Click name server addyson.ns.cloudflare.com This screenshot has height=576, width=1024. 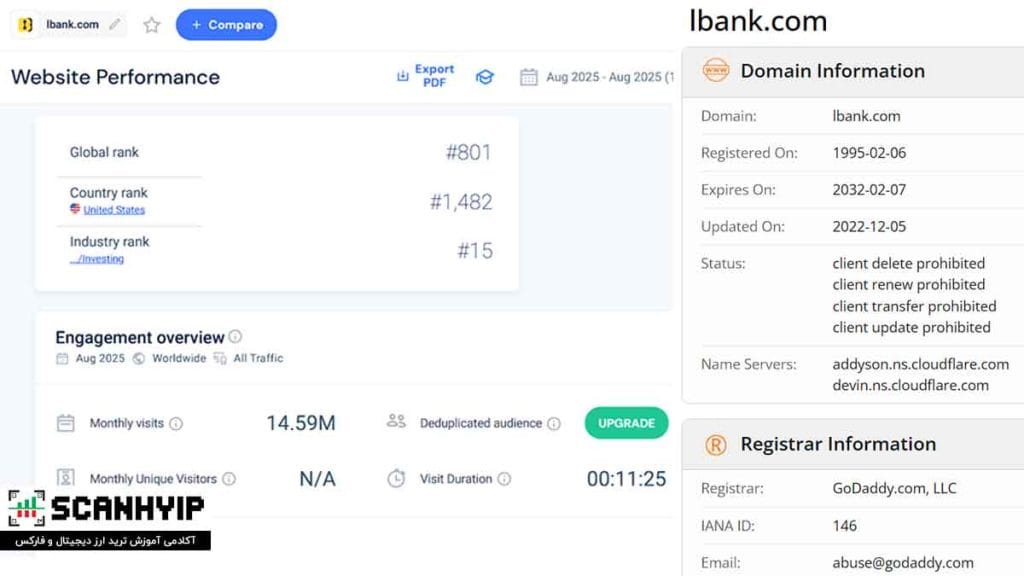click(920, 364)
